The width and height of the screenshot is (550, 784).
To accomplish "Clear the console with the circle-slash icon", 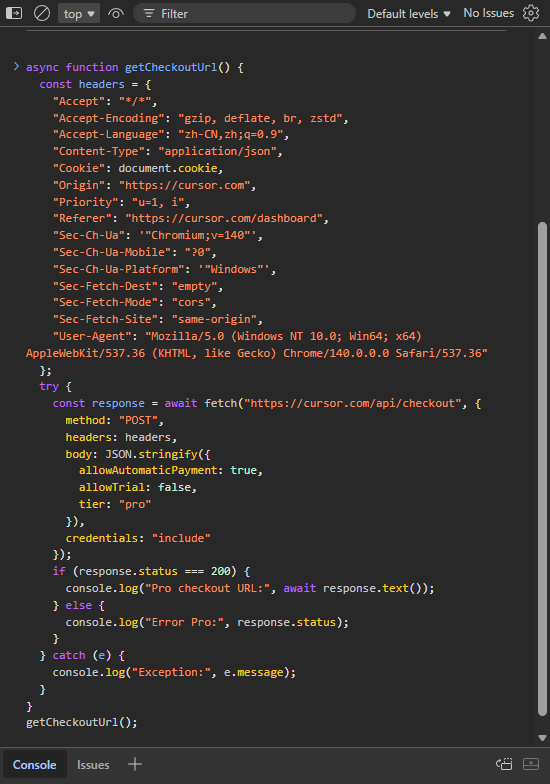I will [x=42, y=14].
